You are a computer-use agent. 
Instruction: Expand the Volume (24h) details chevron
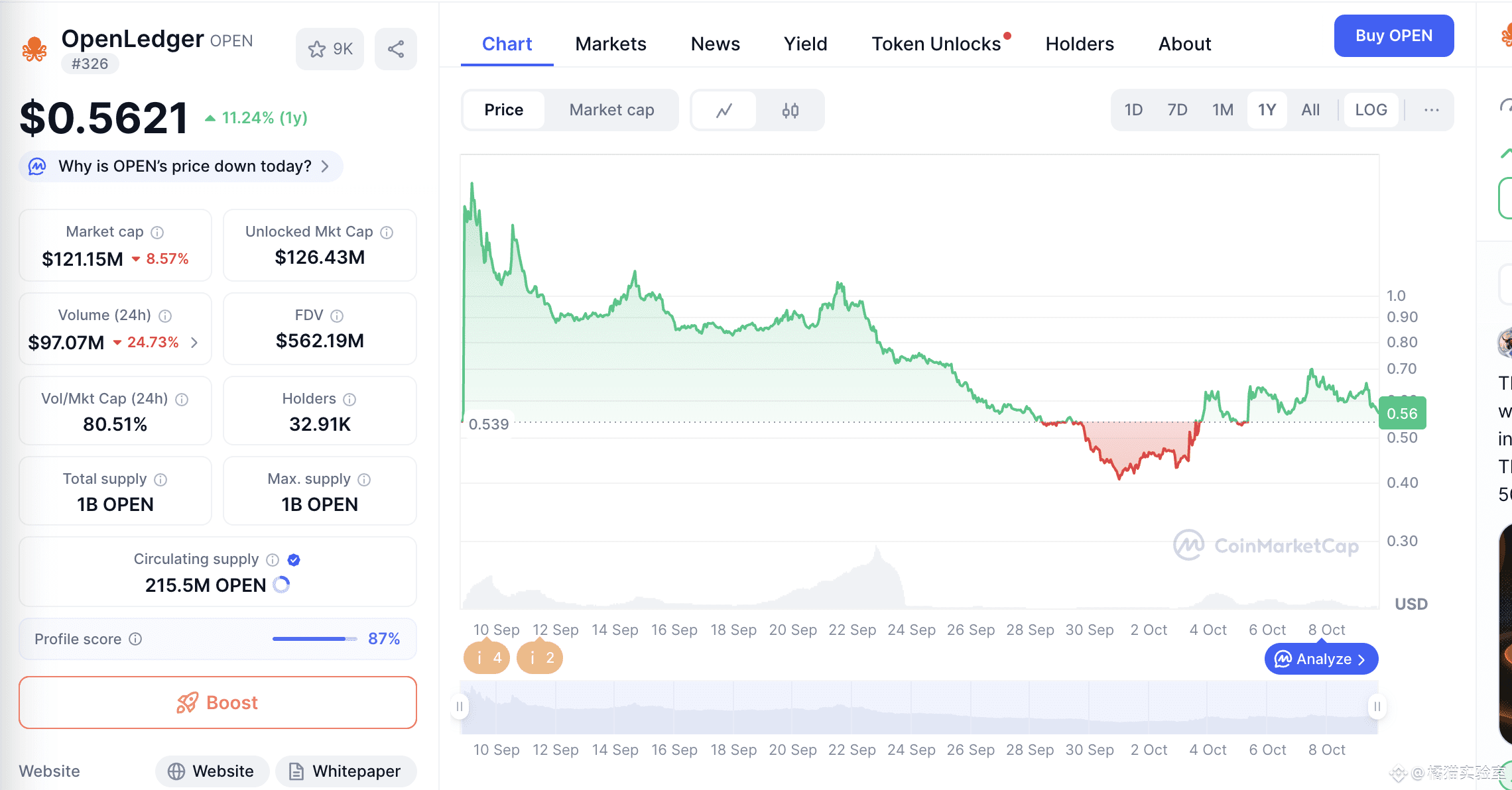pos(194,343)
